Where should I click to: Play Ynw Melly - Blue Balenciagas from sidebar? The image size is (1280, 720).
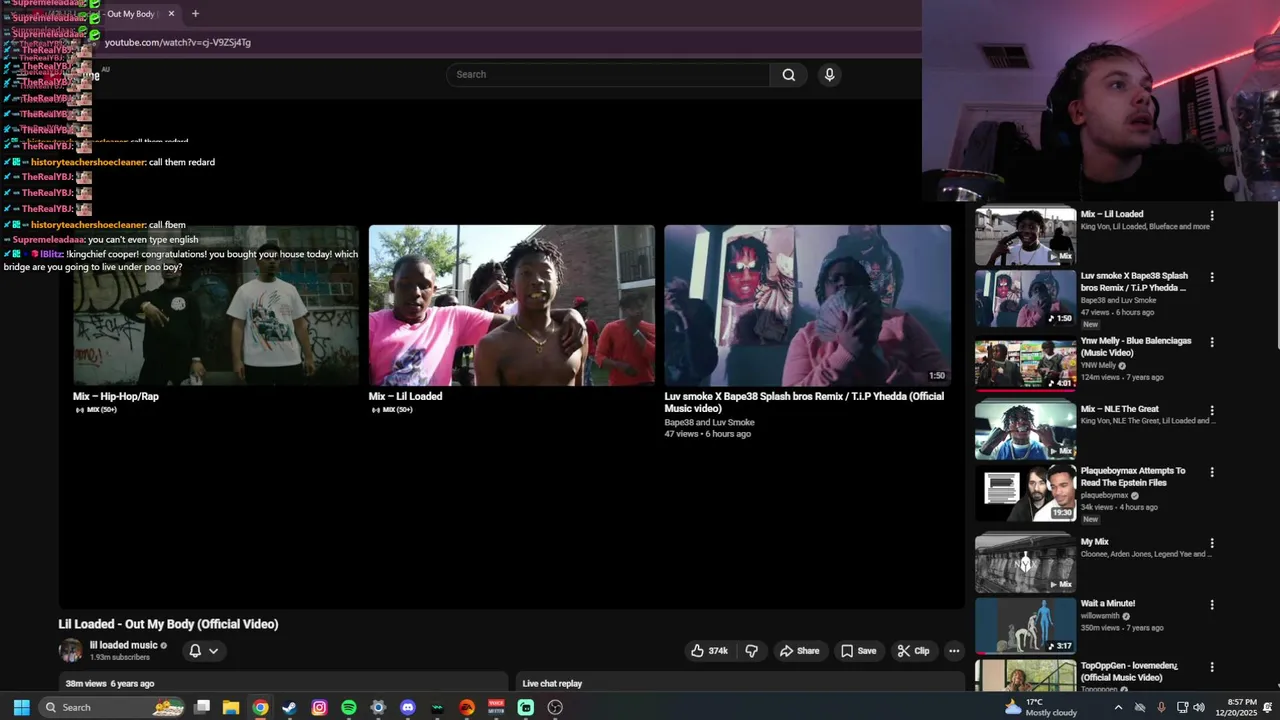point(1025,364)
